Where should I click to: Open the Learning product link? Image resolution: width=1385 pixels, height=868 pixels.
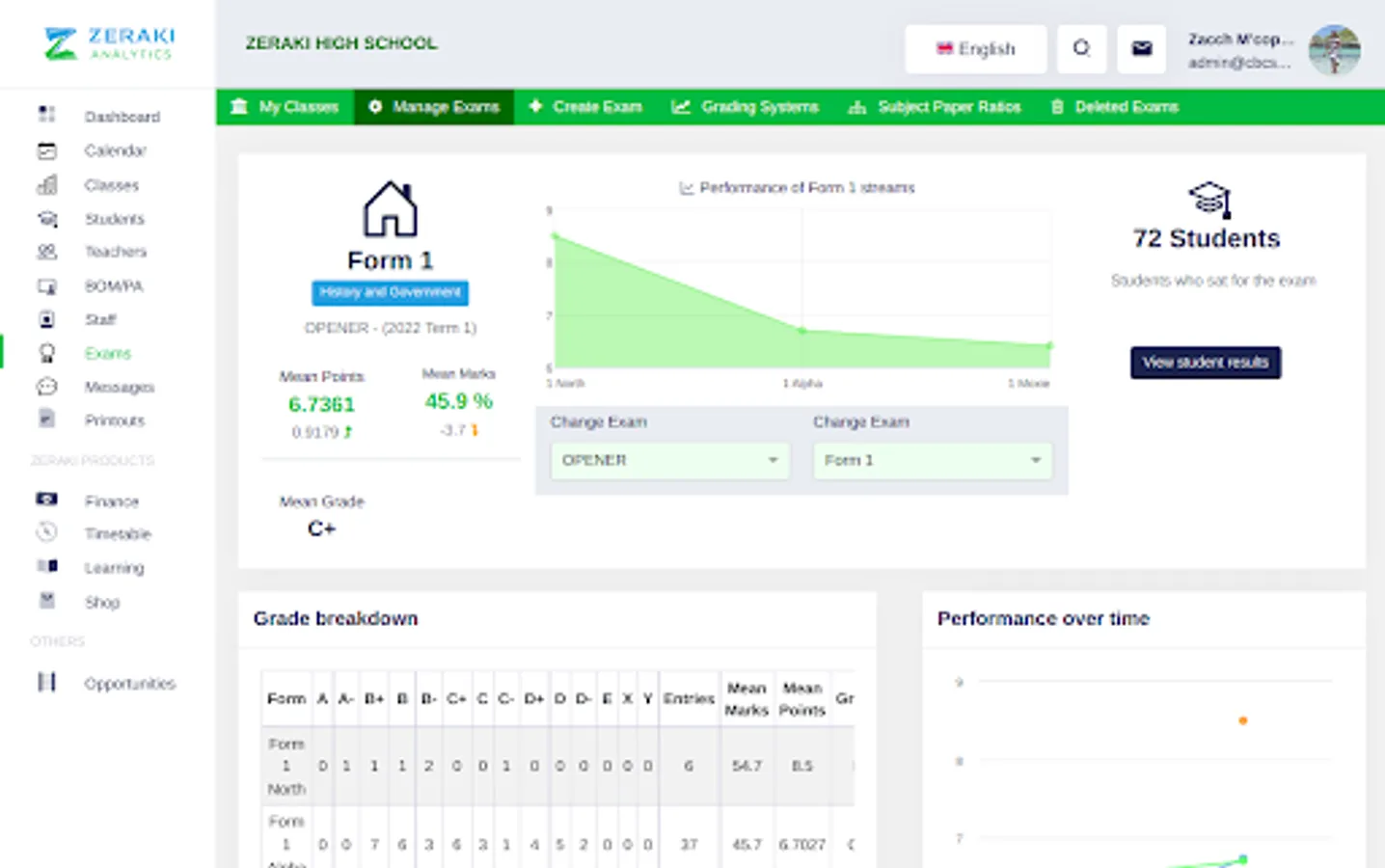click(x=114, y=568)
